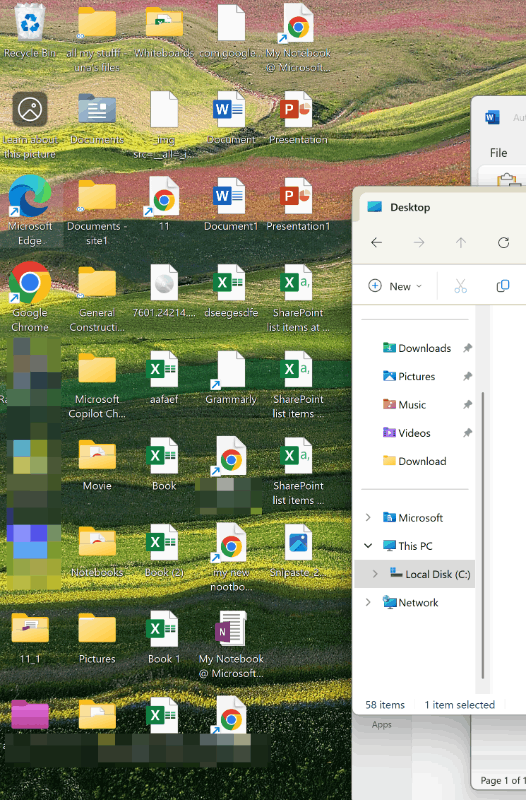The height and width of the screenshot is (800, 526).
Task: Select the Word file named Document
Action: click(231, 118)
